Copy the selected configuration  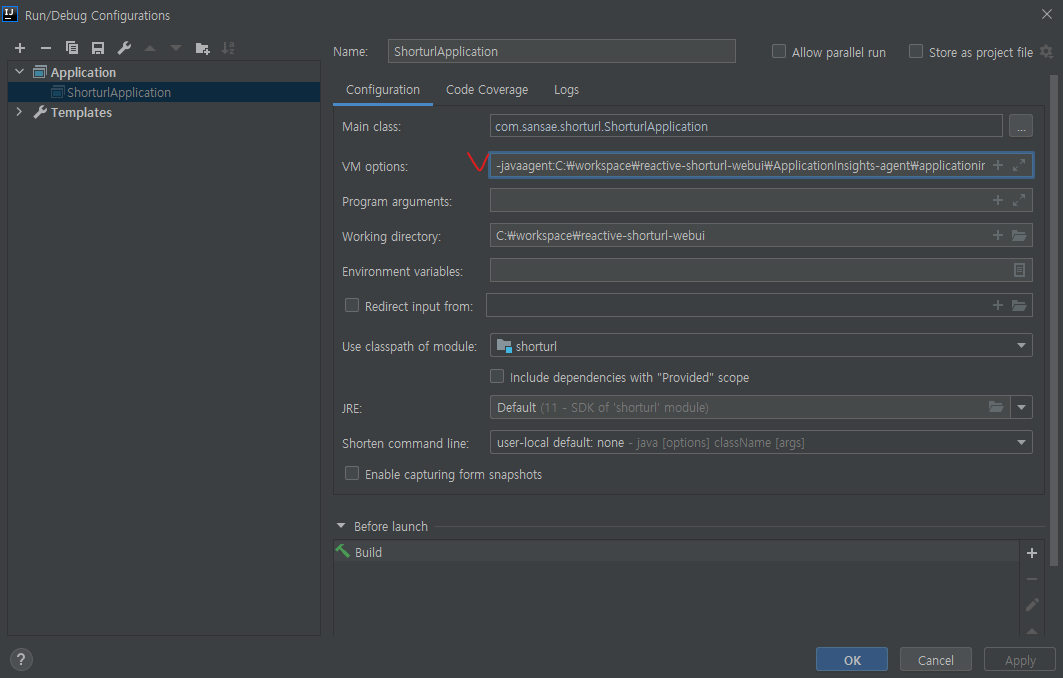[72, 48]
